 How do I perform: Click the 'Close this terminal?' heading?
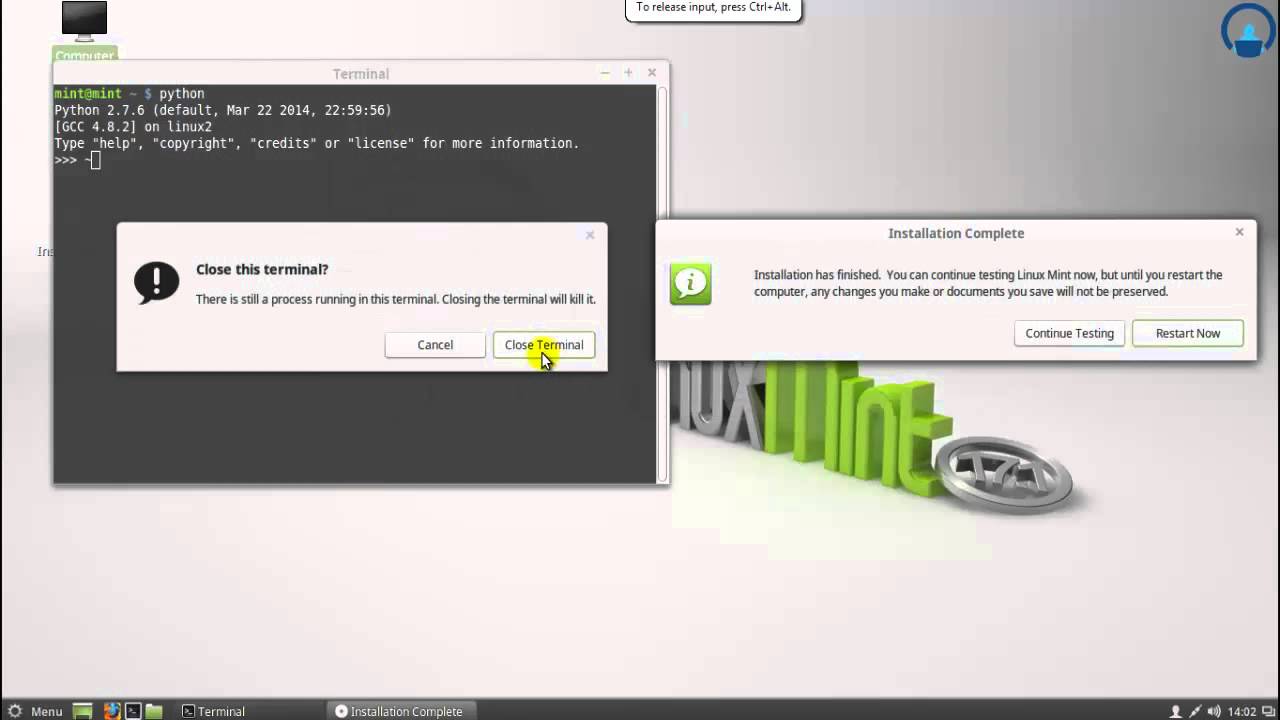click(x=262, y=269)
